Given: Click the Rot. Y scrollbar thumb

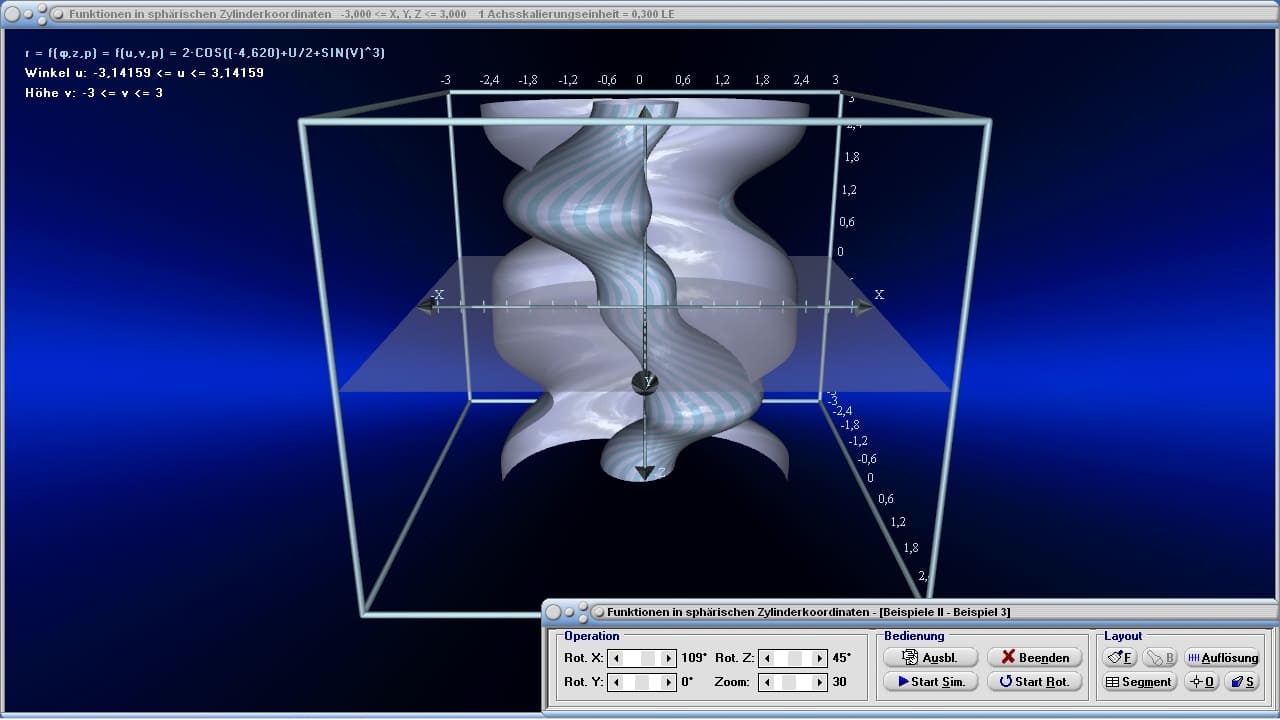Looking at the screenshot, I should 643,682.
